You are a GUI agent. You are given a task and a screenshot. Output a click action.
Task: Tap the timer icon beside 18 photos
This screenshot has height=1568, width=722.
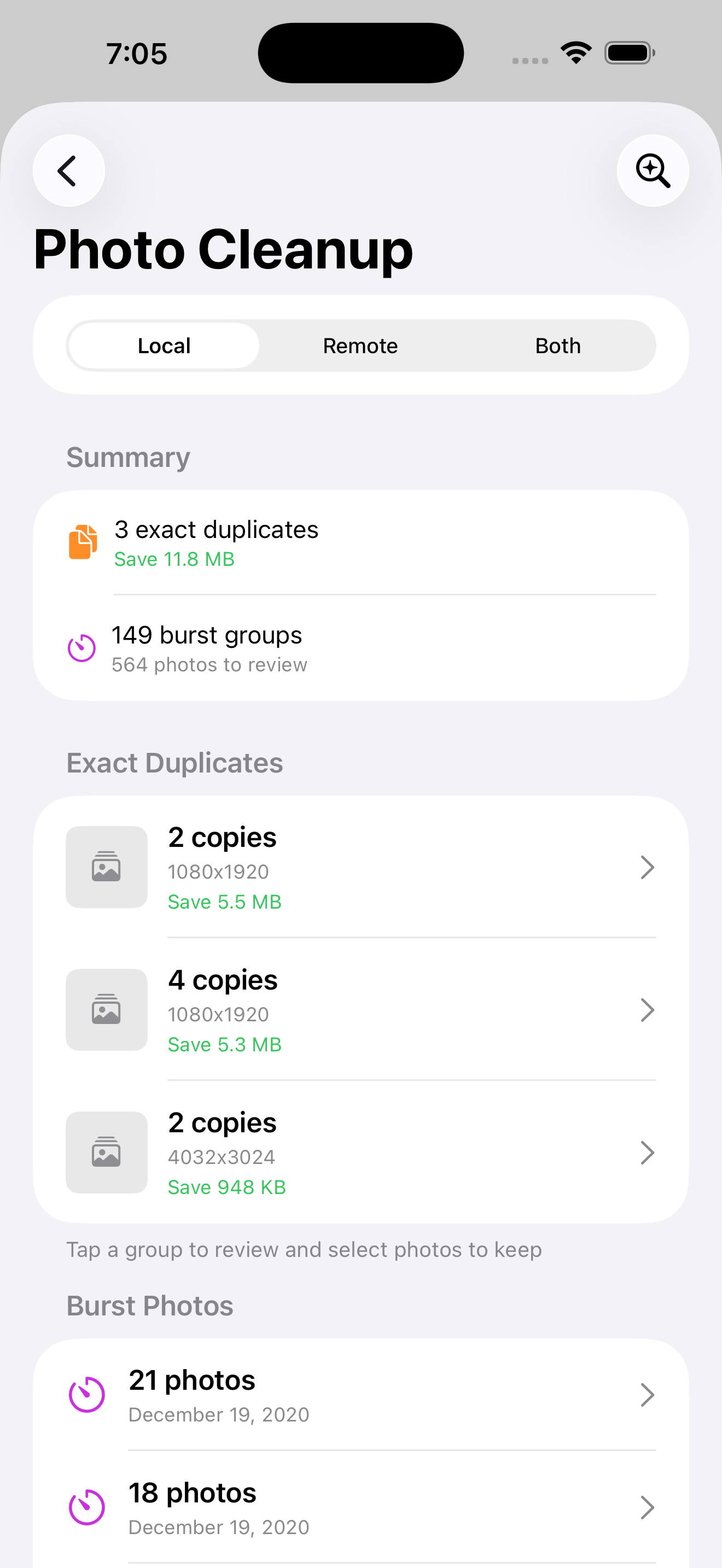86,1507
